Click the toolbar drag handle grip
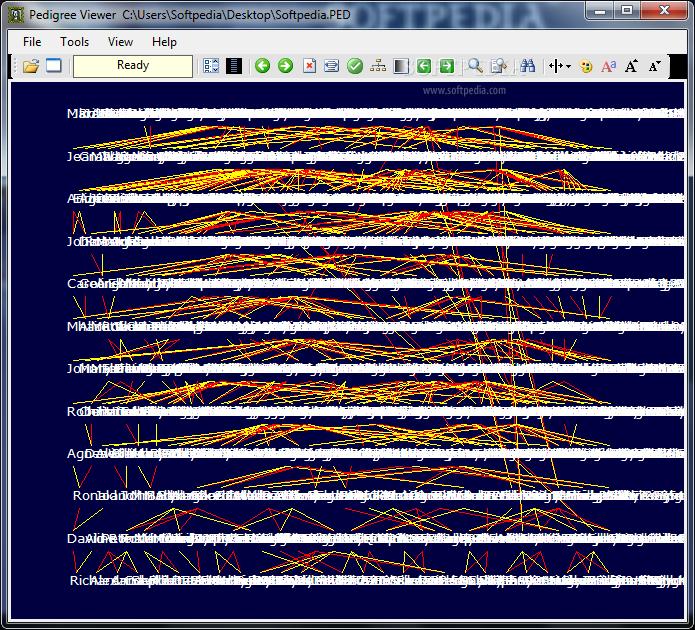Screen dimensions: 695x630 [16, 66]
